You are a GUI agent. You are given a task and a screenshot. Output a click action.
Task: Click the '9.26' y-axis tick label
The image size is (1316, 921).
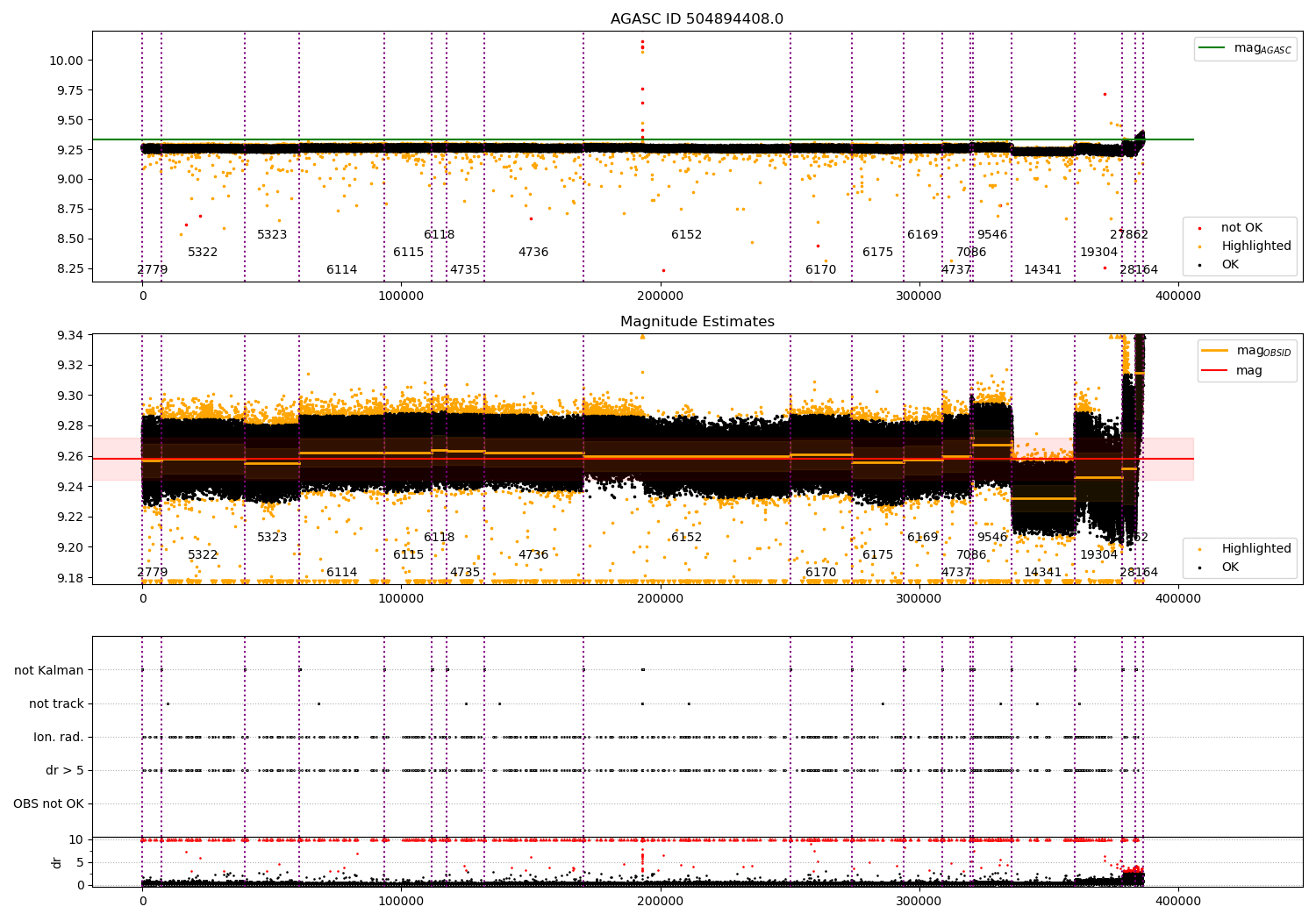point(71,456)
